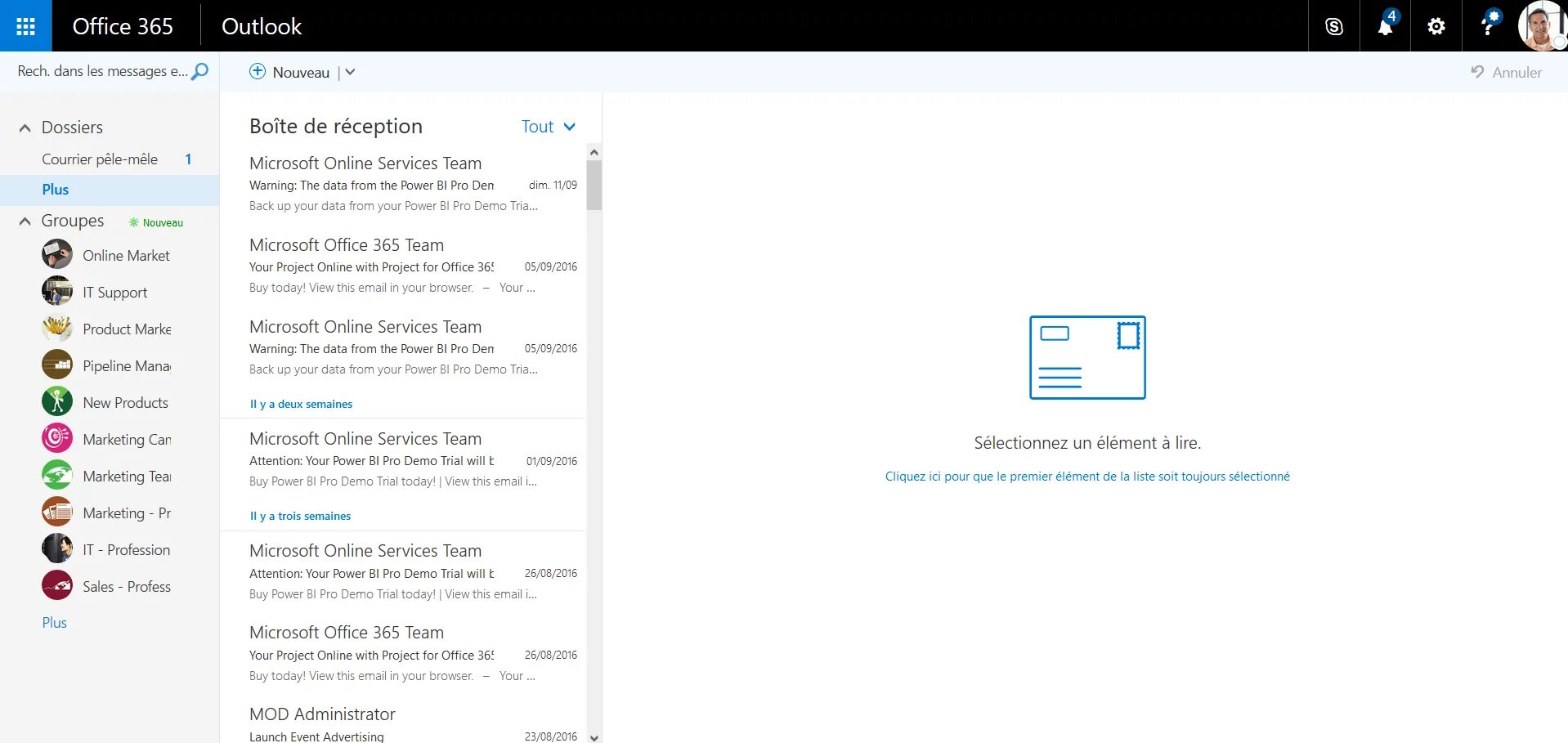Image resolution: width=1568 pixels, height=743 pixels.
Task: Collapse the Dossiers section chevron
Action: point(25,128)
